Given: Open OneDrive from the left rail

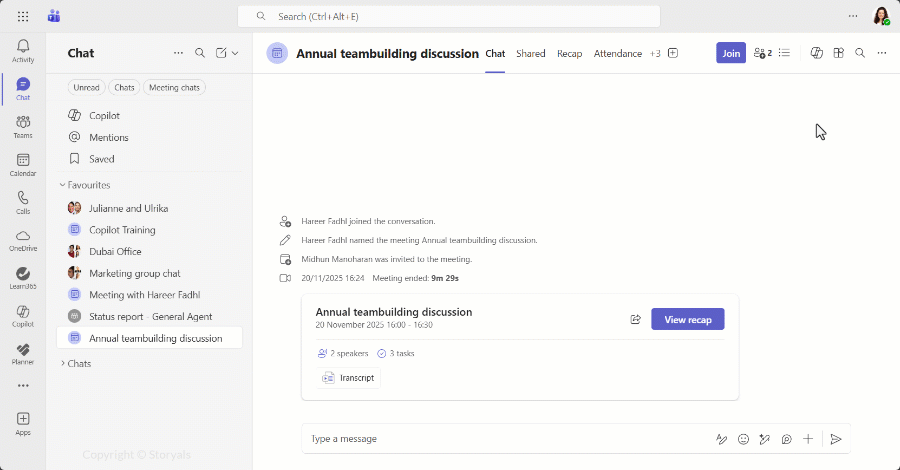Looking at the screenshot, I should [23, 240].
